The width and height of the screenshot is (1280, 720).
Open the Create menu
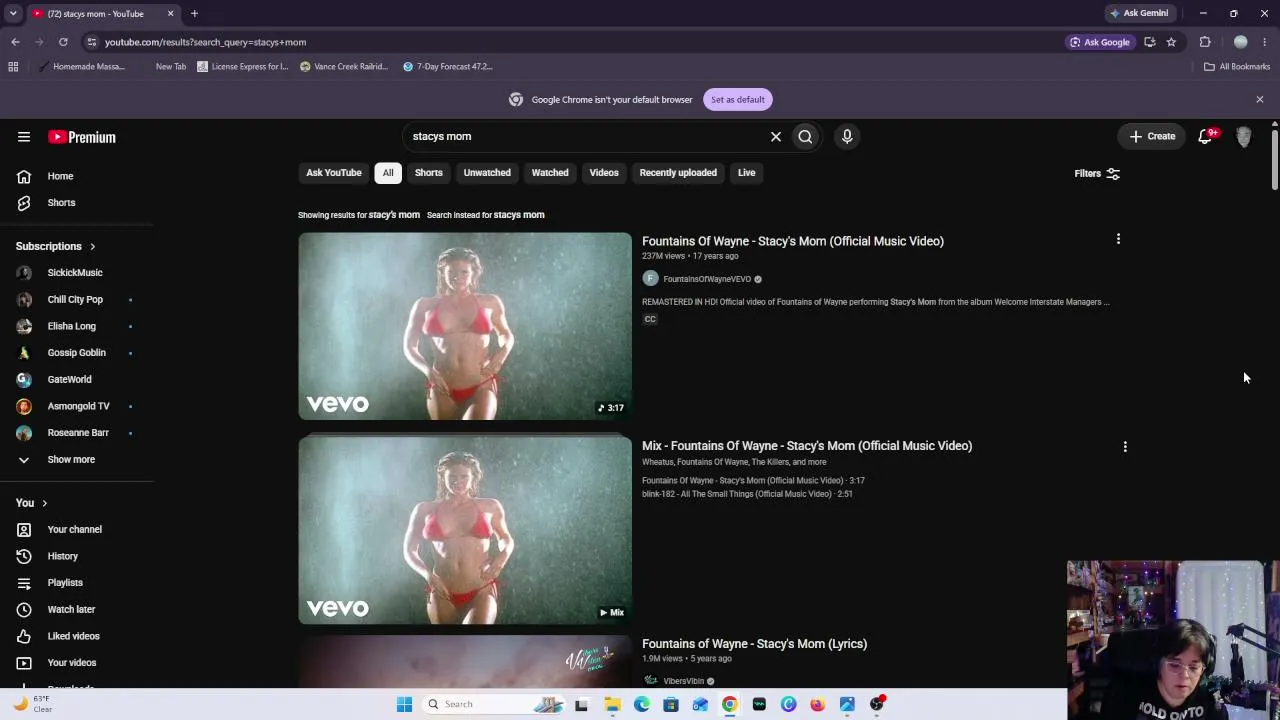(x=1152, y=136)
